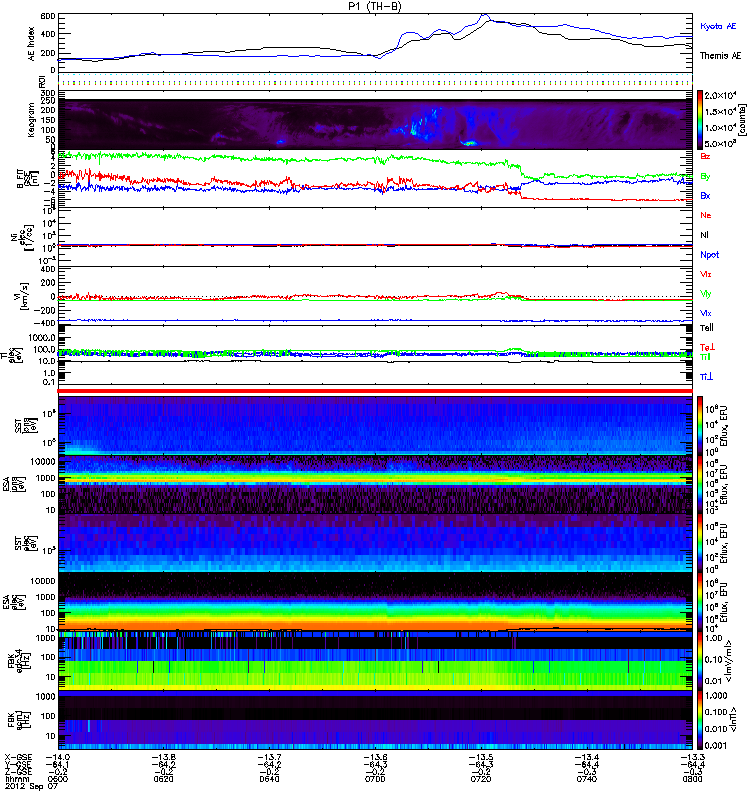
Task: Click the 2012 Sep 07 date label
Action: 32,787
